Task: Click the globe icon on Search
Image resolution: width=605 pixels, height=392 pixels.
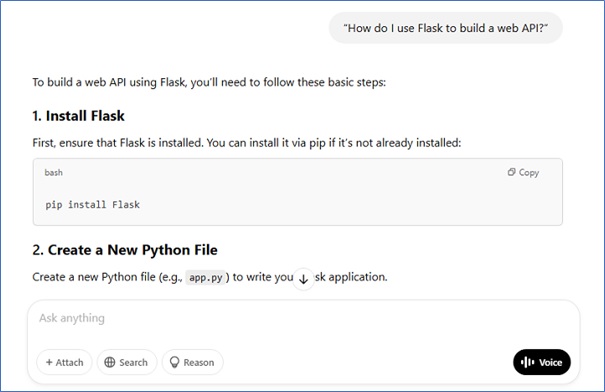Action: 110,362
